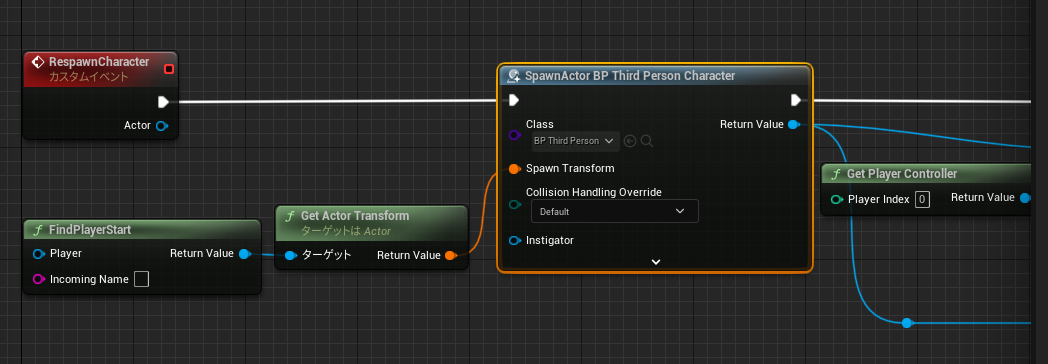Click the Player input pin on FindPlayerStart
The height and width of the screenshot is (364, 1048).
pyautogui.click(x=39, y=254)
